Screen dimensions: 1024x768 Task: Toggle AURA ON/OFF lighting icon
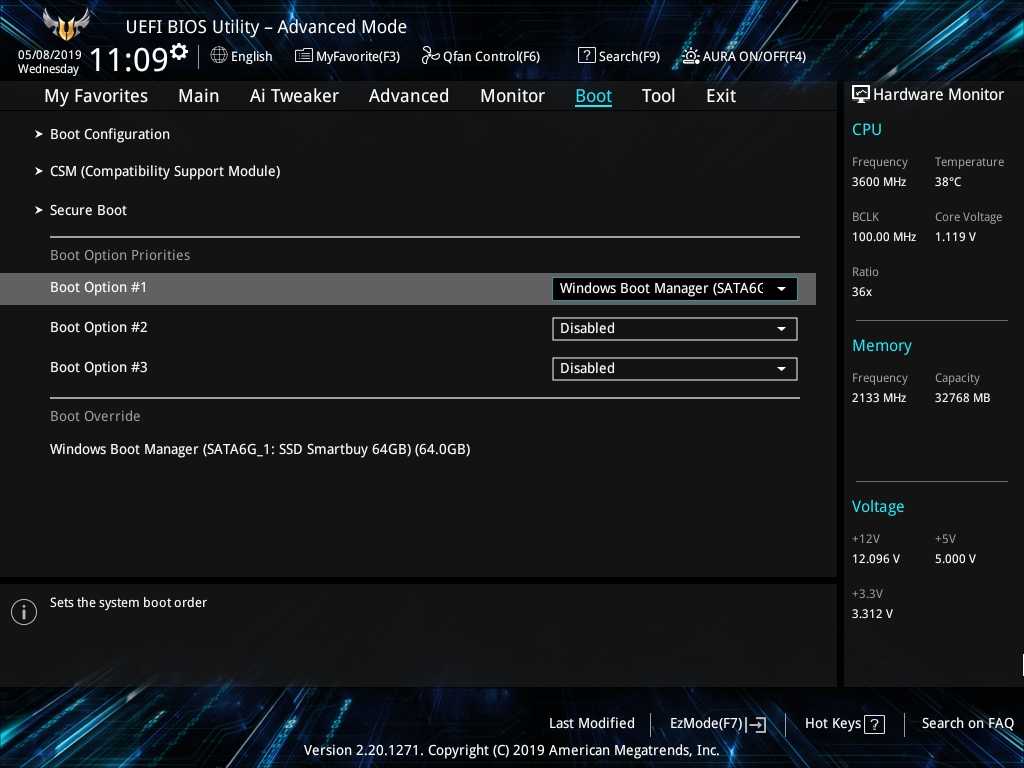point(691,56)
